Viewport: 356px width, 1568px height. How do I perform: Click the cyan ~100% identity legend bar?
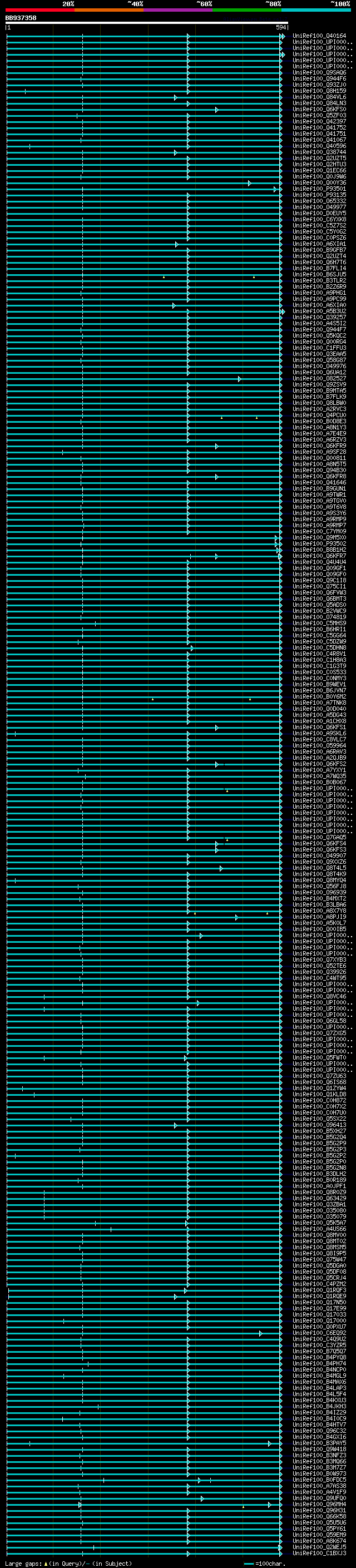[x=316, y=10]
